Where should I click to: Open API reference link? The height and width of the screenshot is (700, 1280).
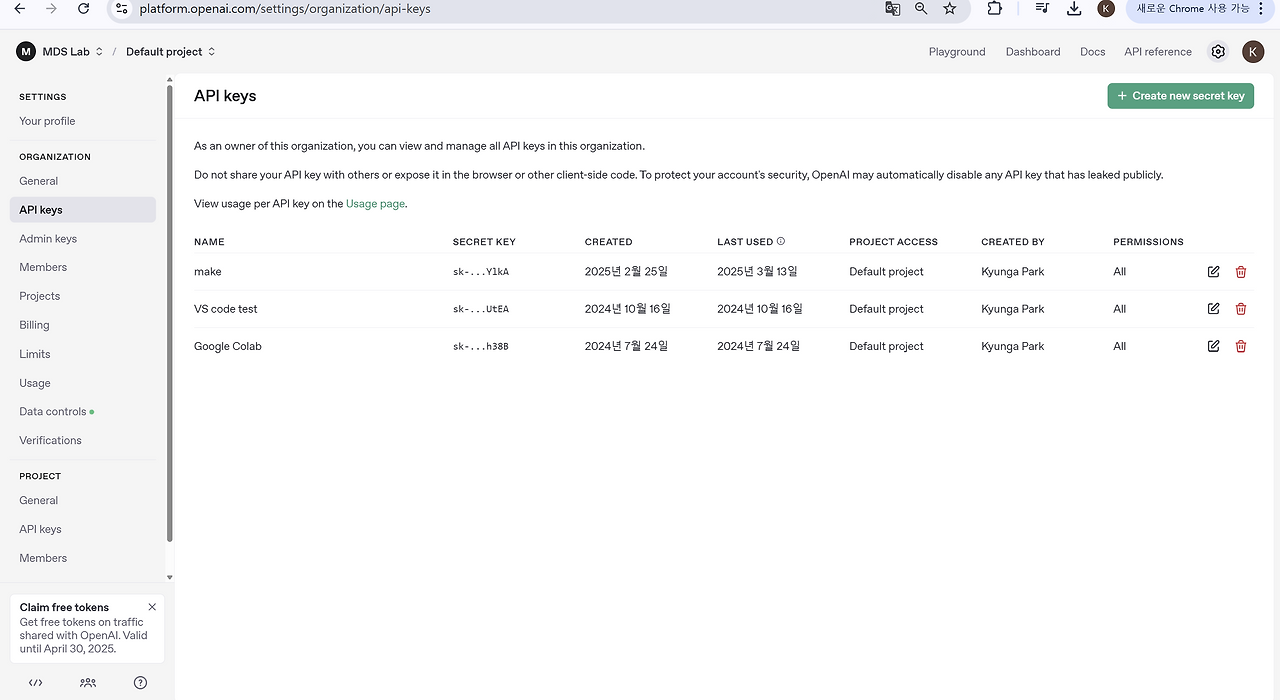pos(1158,52)
